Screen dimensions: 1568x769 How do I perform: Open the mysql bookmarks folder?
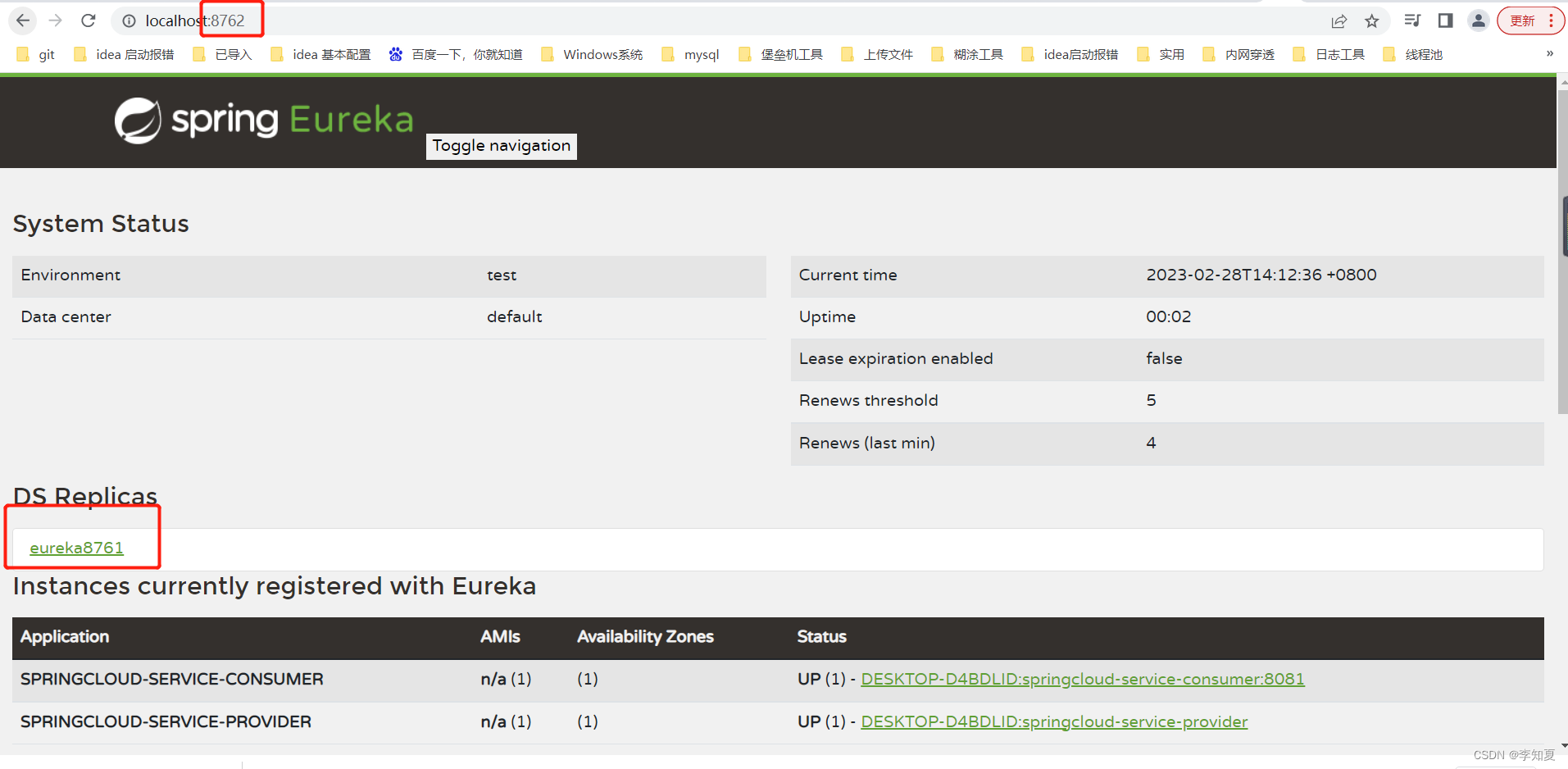click(x=691, y=55)
